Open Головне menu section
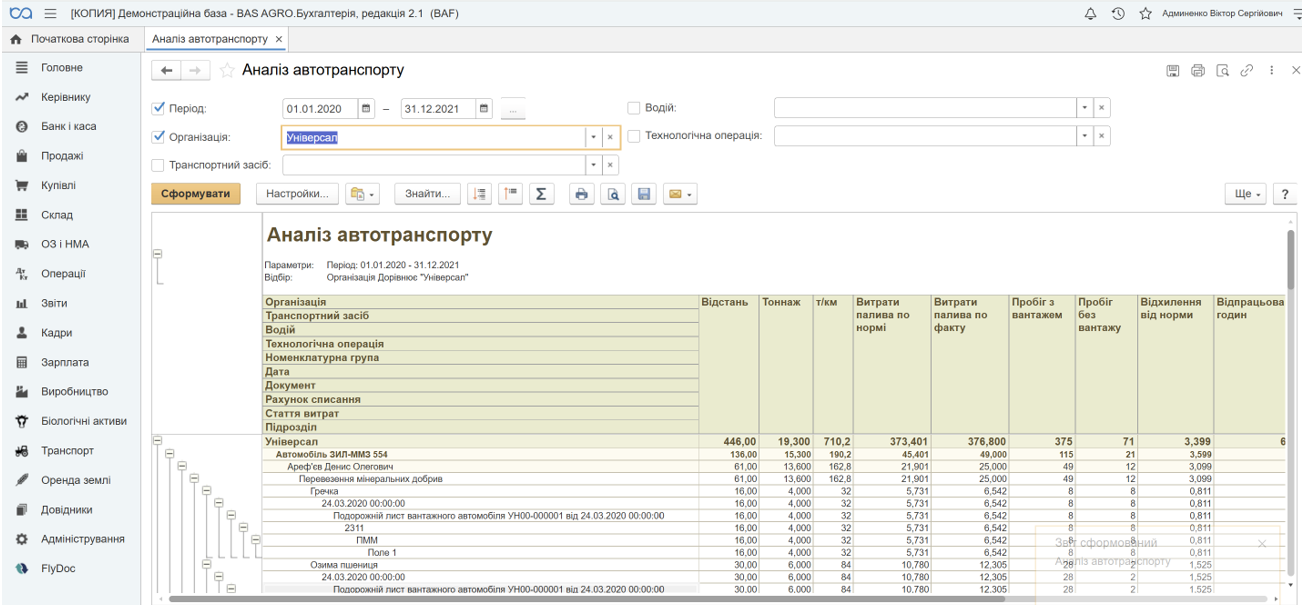Image resolution: width=1302 pixels, height=605 pixels. (x=62, y=67)
